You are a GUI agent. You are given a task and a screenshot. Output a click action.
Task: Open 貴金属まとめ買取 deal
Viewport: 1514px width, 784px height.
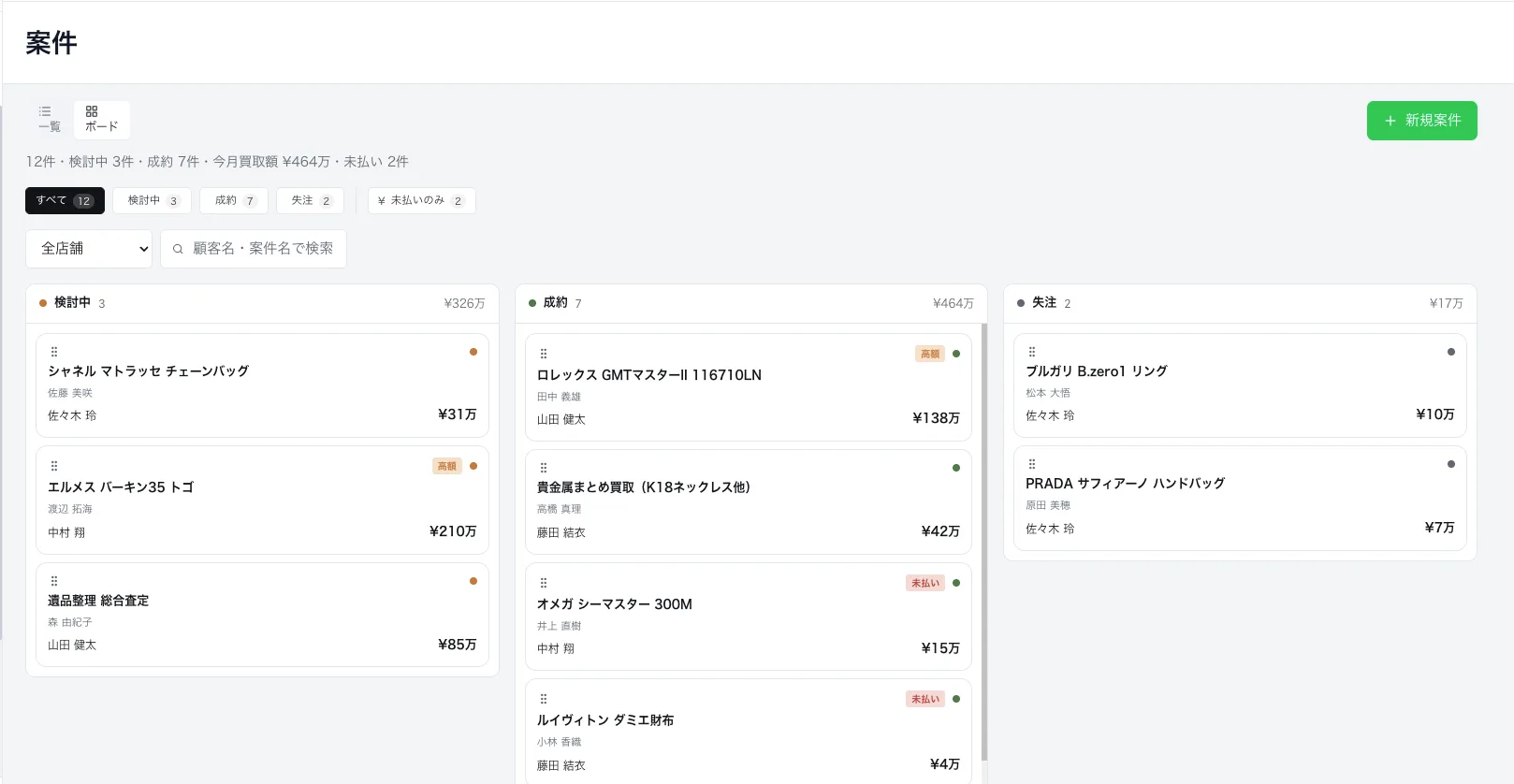coord(749,501)
